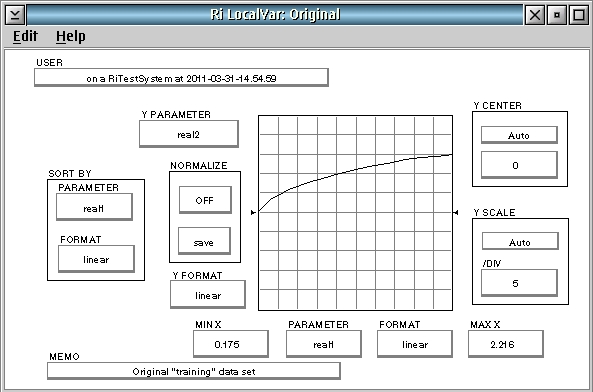593x392 pixels.
Task: Open the Y FORMAT linear selector
Action: tap(208, 294)
